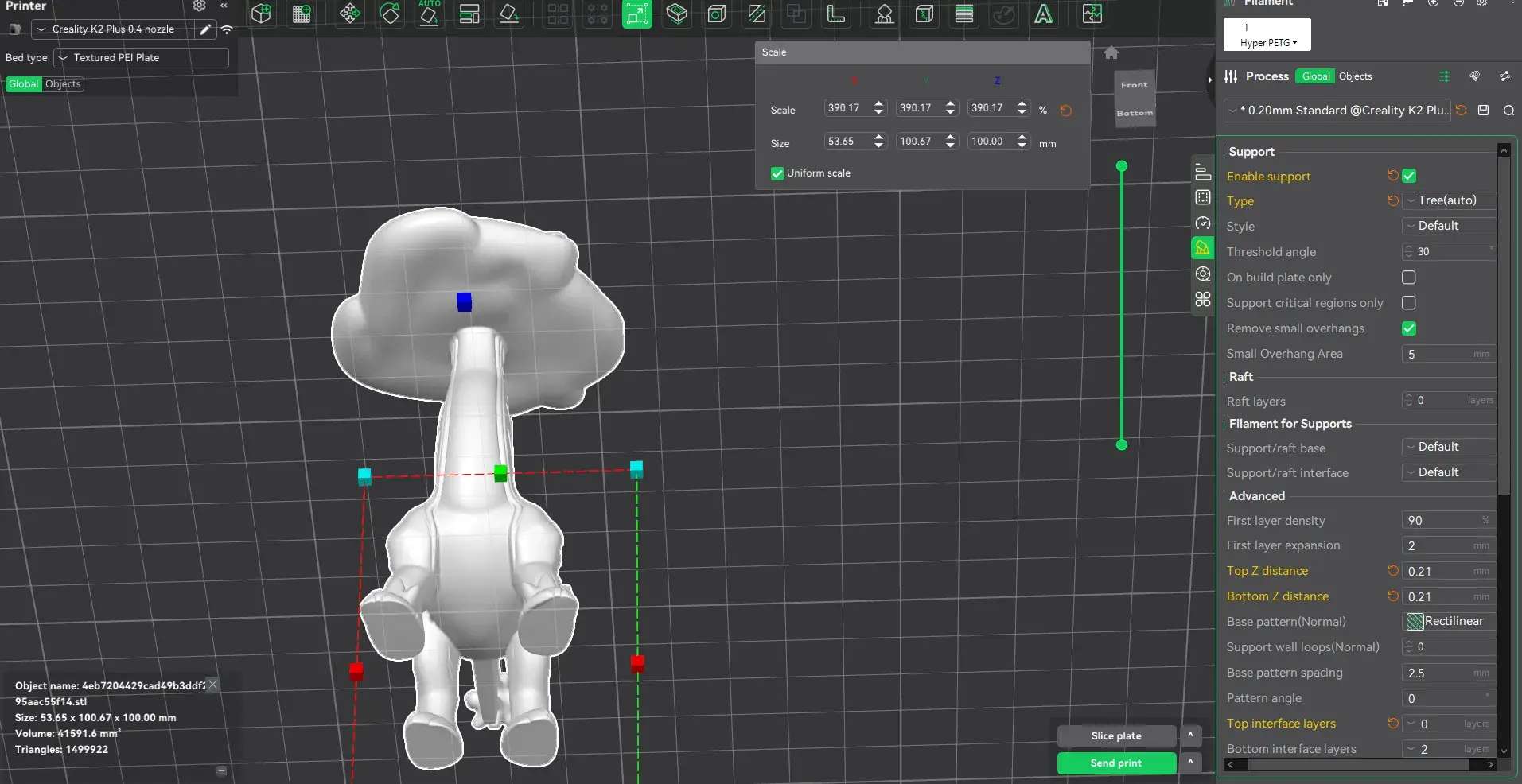Select the Global tab under Bed type
Viewport: 1522px width, 784px height.
(x=23, y=84)
